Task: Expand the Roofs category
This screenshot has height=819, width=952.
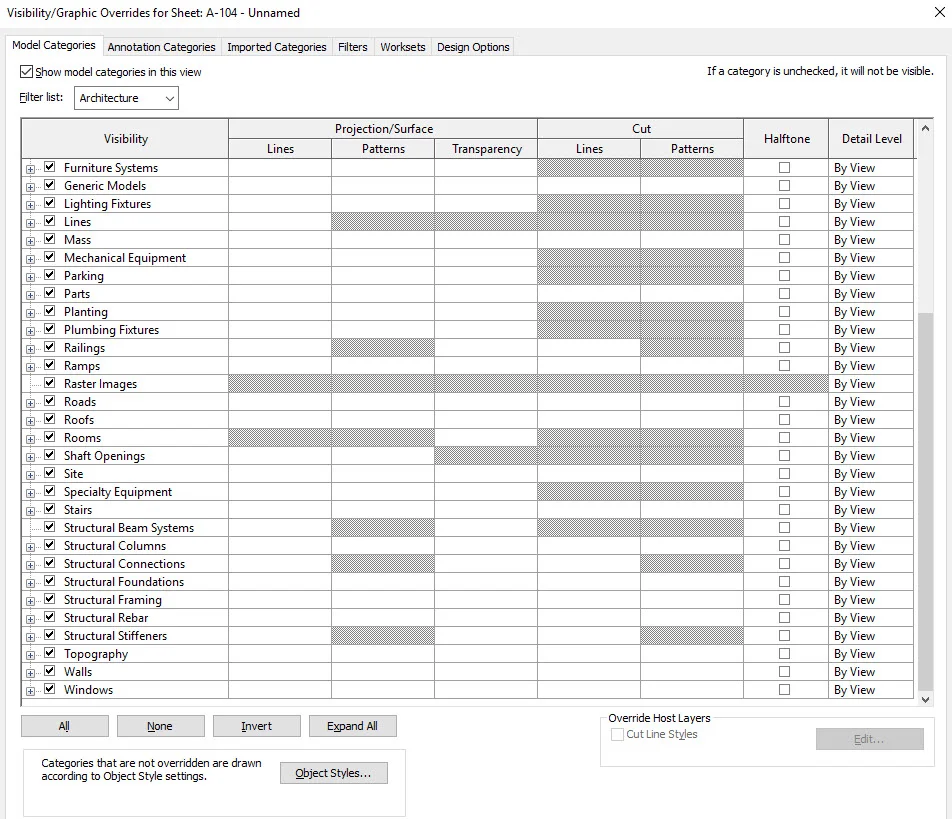Action: pos(30,421)
